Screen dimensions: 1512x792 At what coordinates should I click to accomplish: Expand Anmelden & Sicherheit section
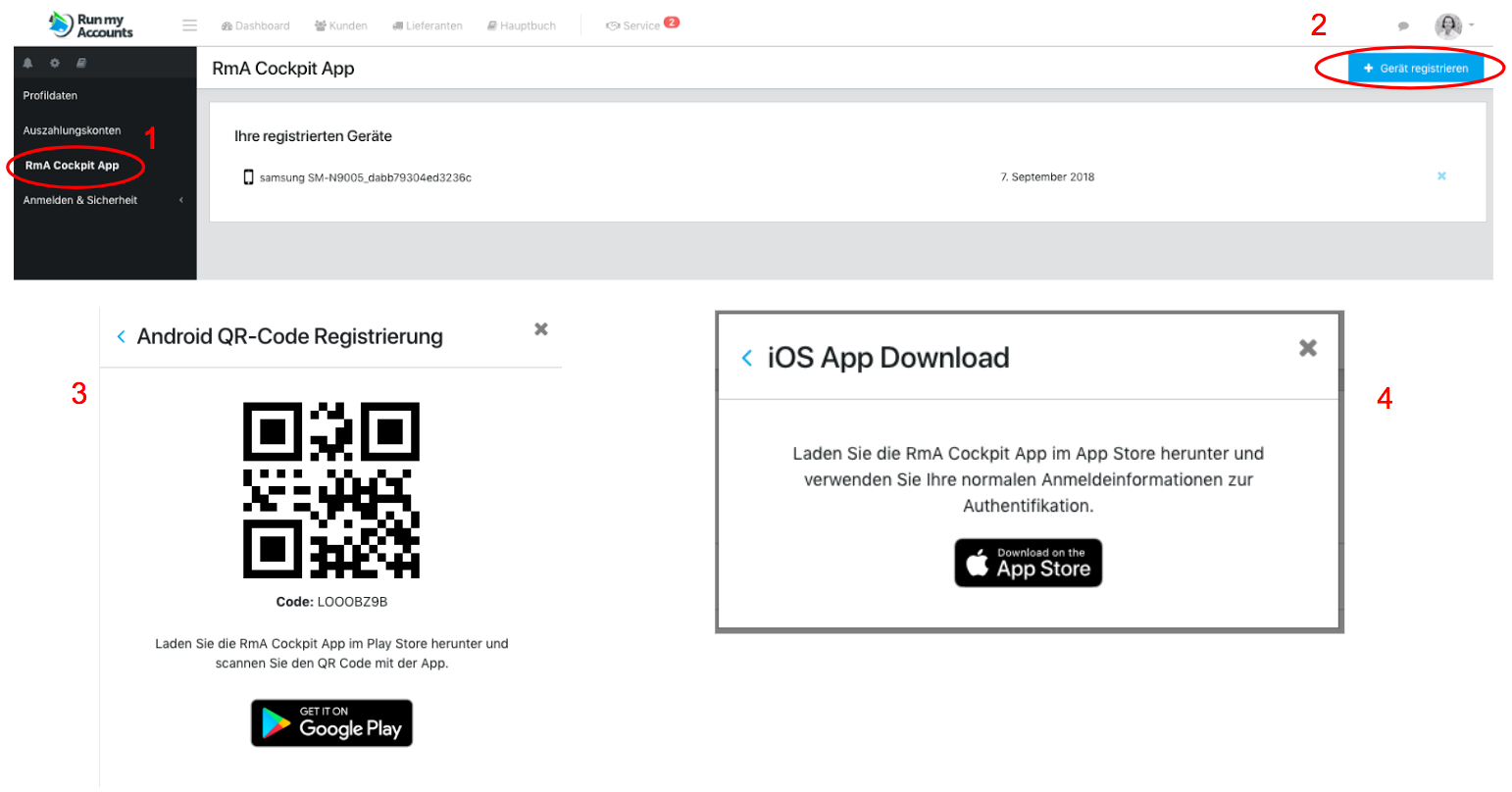(x=105, y=200)
